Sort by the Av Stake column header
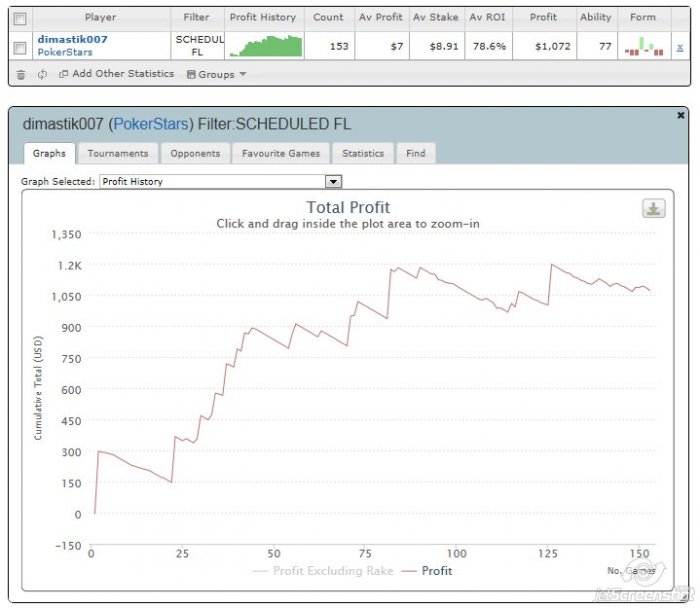700x608 pixels. pyautogui.click(x=436, y=17)
